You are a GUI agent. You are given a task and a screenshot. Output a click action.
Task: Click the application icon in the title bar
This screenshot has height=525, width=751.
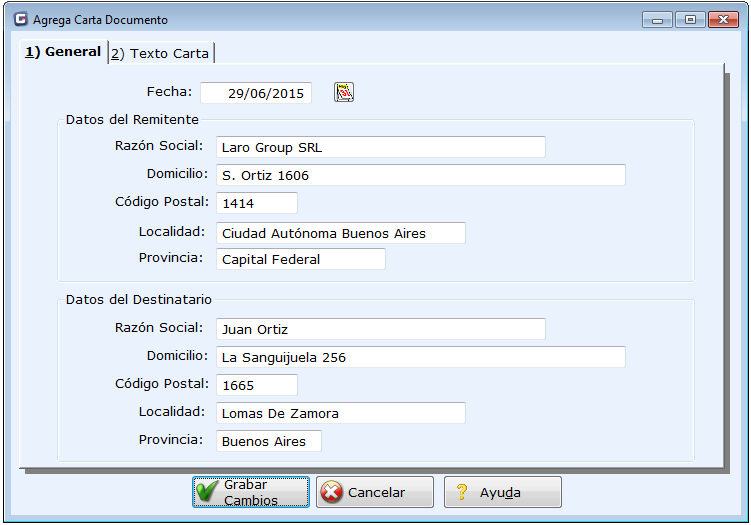[20, 19]
